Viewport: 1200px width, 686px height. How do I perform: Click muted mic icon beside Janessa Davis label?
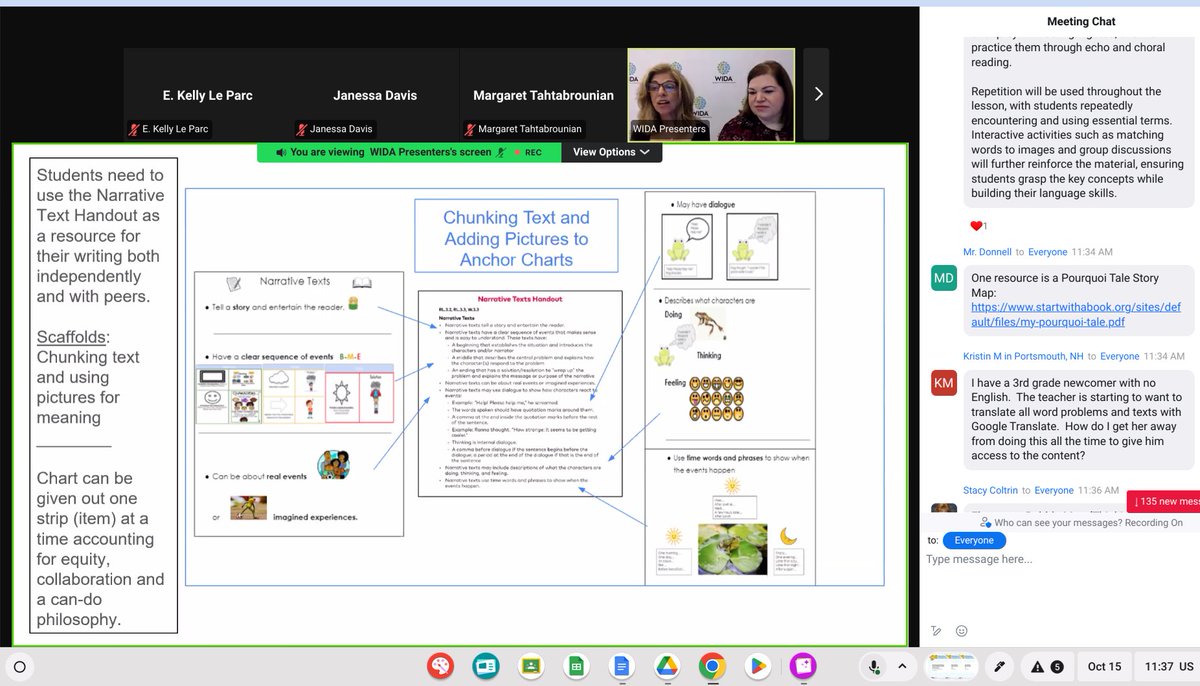point(301,129)
